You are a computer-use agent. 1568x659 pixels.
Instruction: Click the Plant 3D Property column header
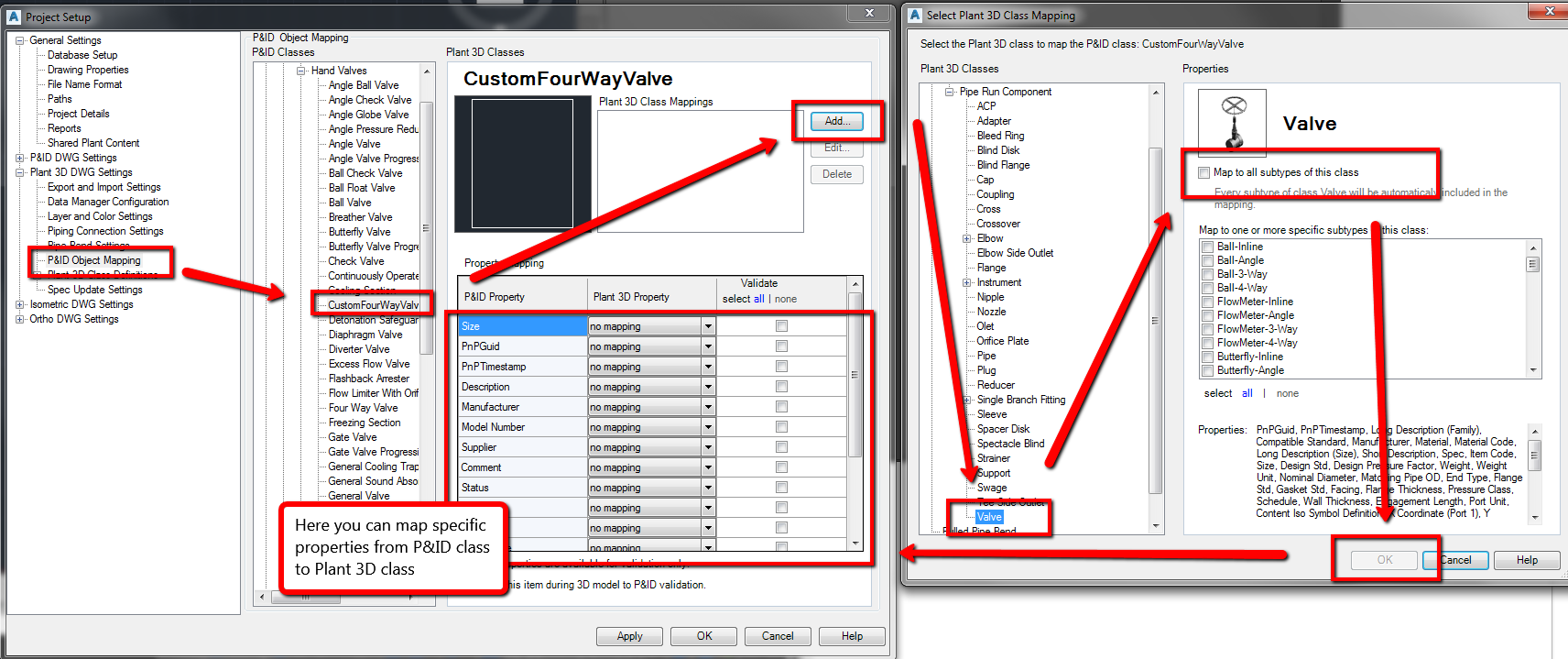point(651,297)
